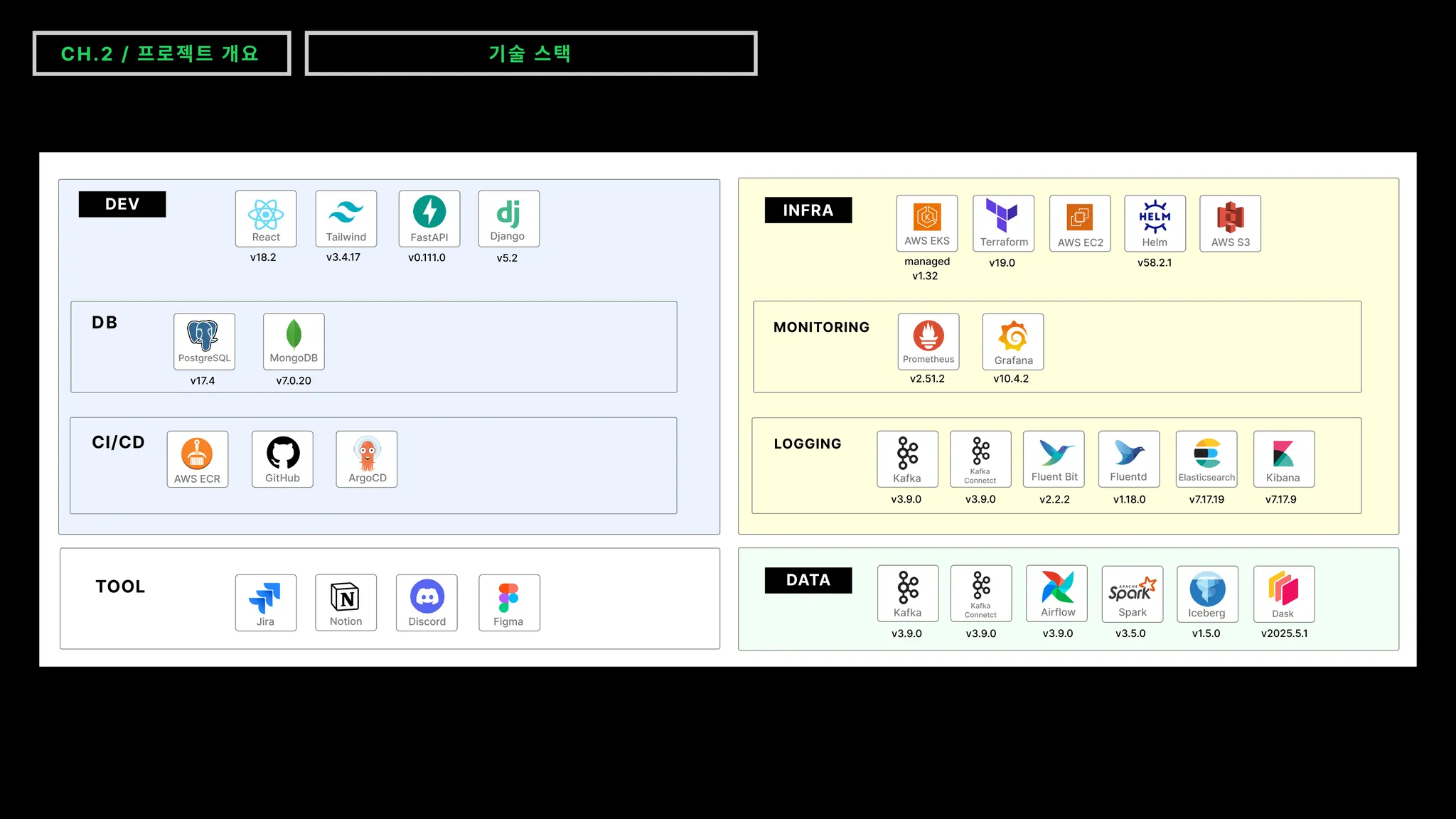Click the Fluent Bit icon
The height and width of the screenshot is (819, 1456).
(1054, 459)
